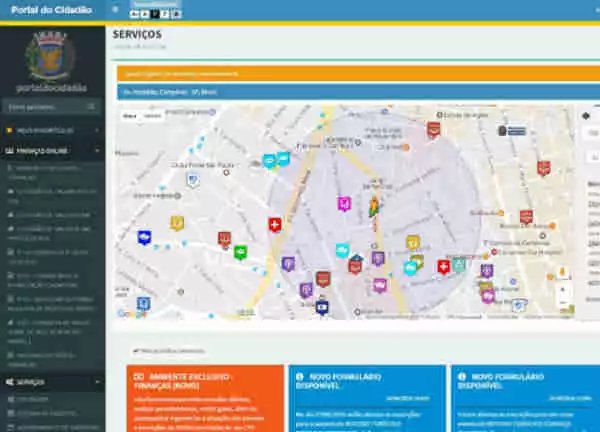Click the blue Campinas address bar

(x=358, y=92)
